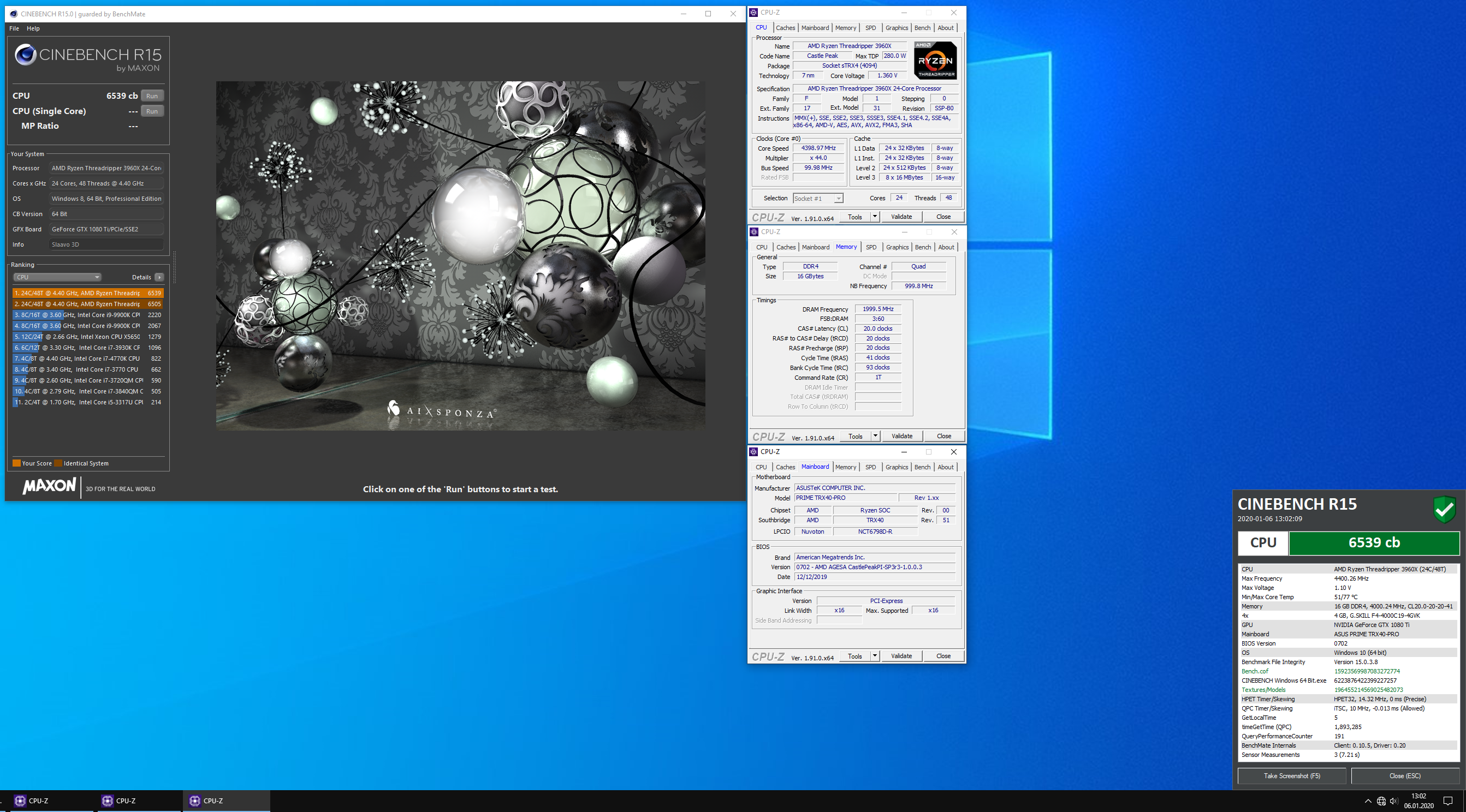Click PRIME TRX40-PRO model value
1466x812 pixels.
[x=845, y=498]
